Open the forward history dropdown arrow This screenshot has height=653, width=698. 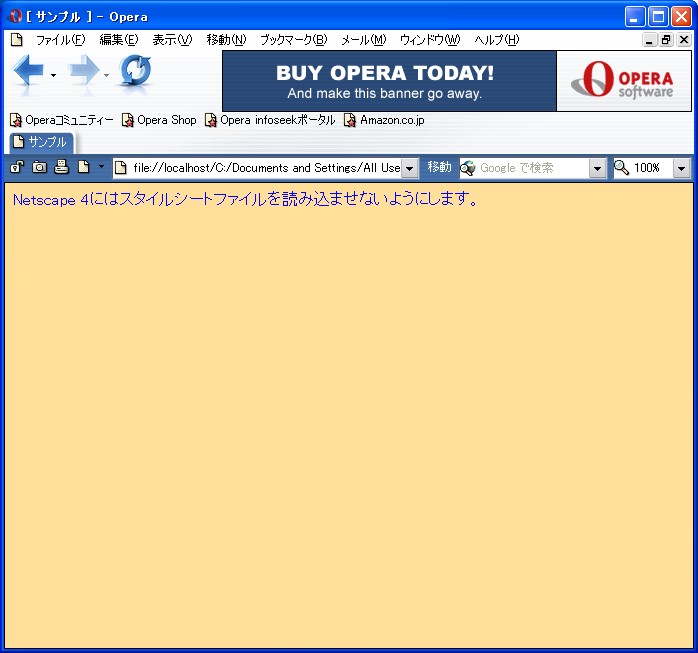106,75
